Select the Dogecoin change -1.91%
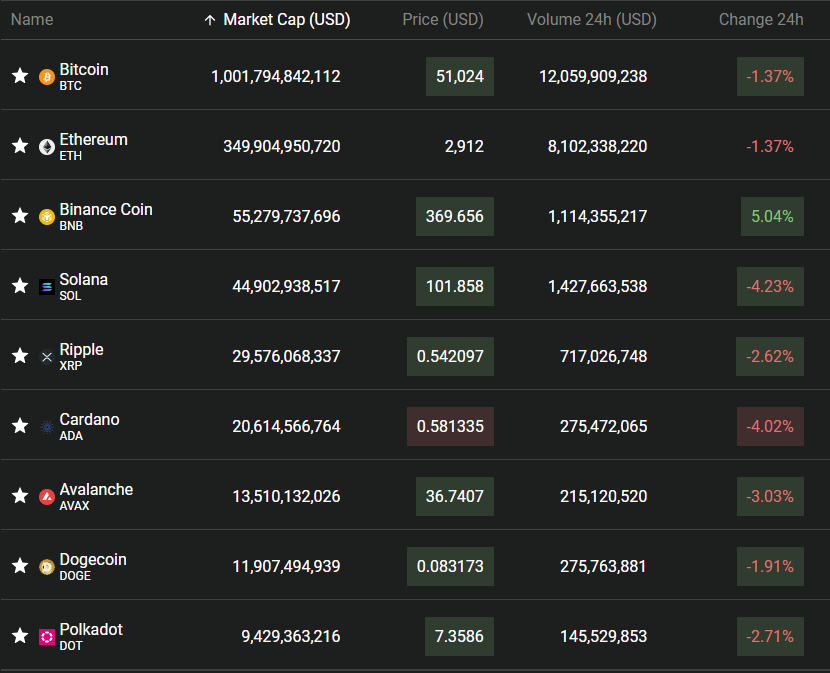The width and height of the screenshot is (830, 673). pos(770,566)
